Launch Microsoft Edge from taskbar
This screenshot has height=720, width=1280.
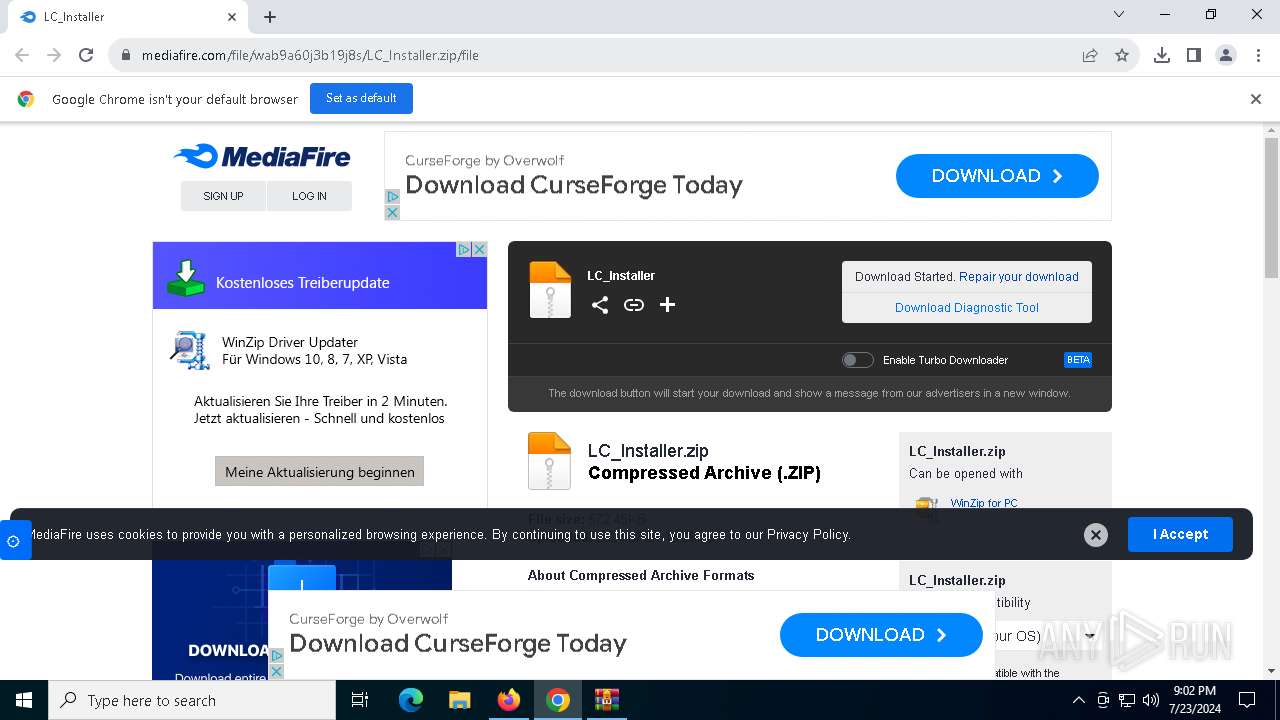coord(411,700)
